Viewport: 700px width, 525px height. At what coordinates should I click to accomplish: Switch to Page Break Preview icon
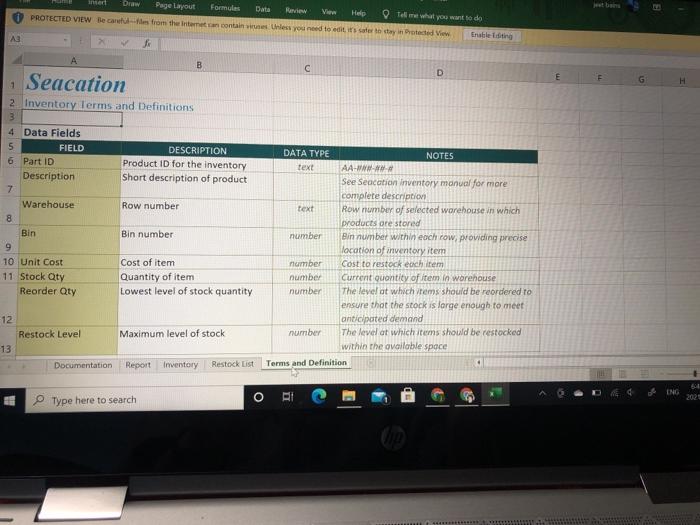[644, 373]
